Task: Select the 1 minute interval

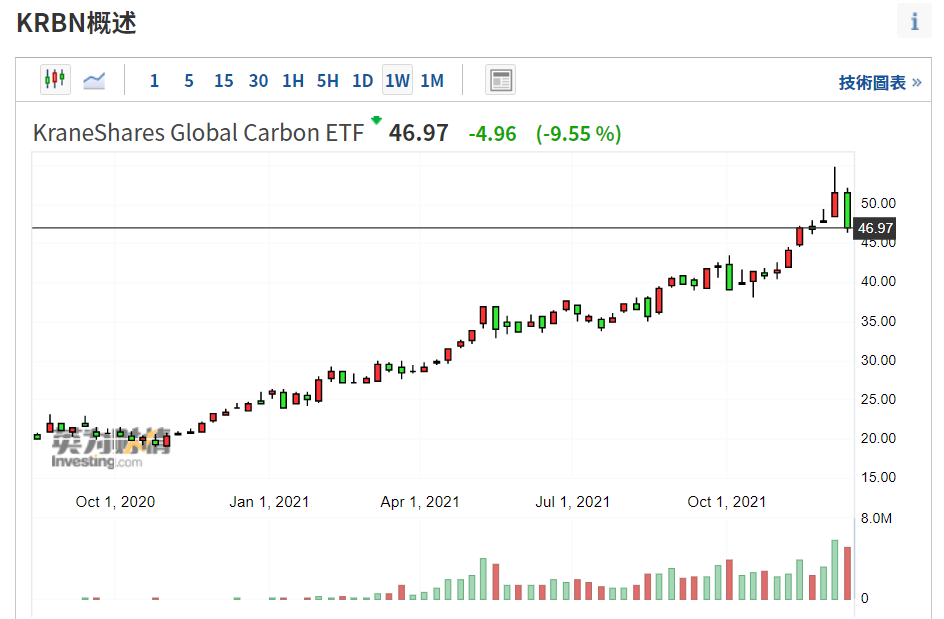Action: pyautogui.click(x=154, y=81)
